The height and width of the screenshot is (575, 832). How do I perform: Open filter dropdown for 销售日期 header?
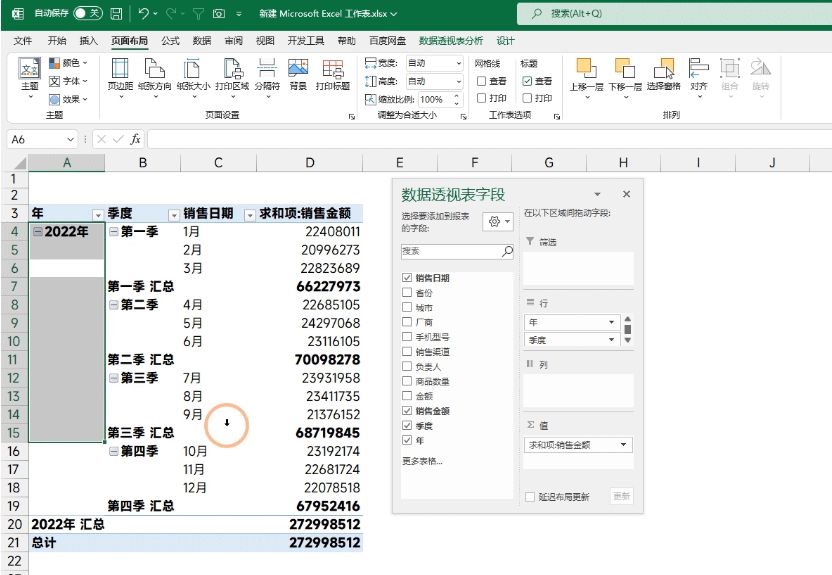click(x=249, y=215)
